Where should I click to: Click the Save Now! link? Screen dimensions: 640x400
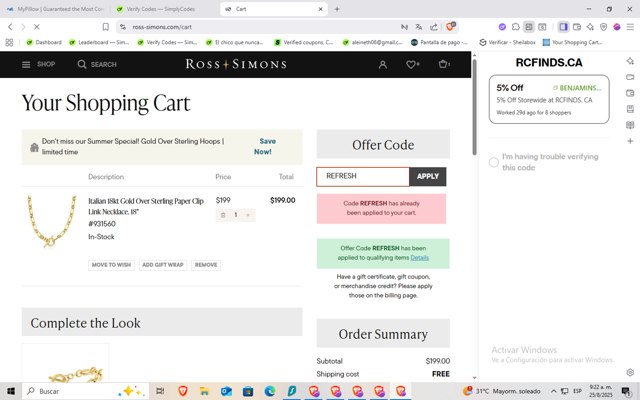pos(264,147)
